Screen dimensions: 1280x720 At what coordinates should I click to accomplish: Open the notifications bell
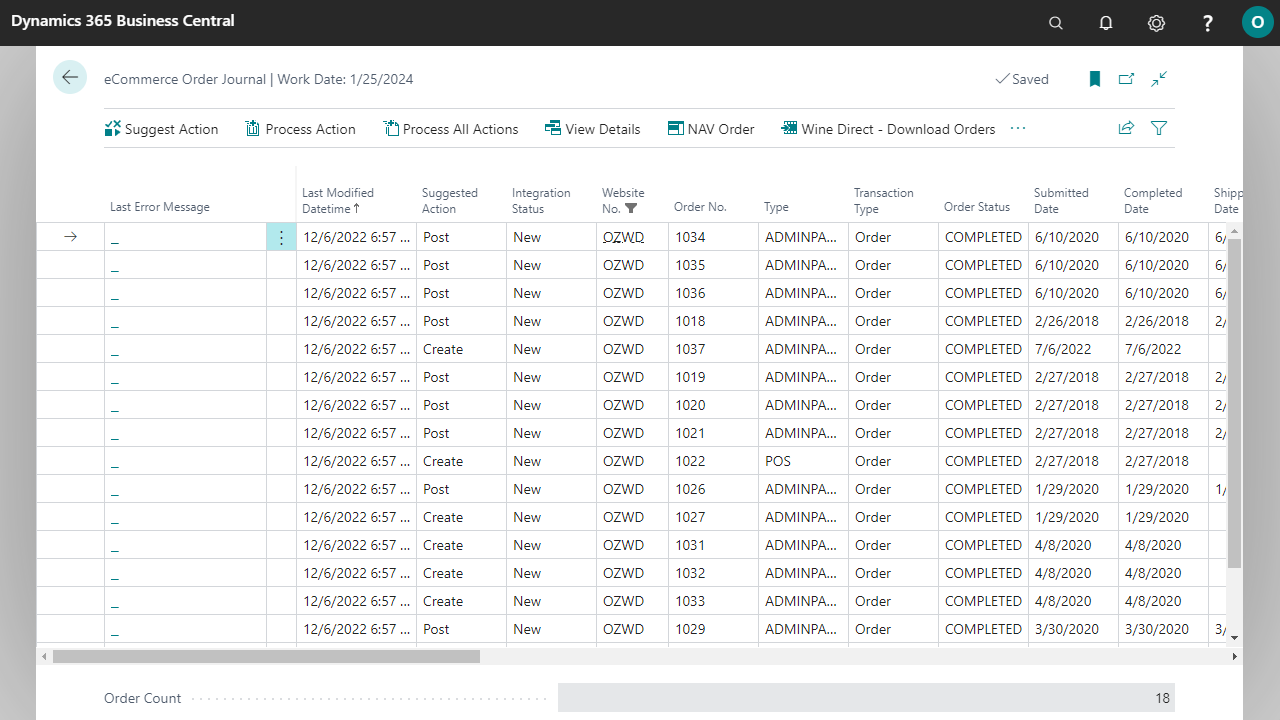1106,23
